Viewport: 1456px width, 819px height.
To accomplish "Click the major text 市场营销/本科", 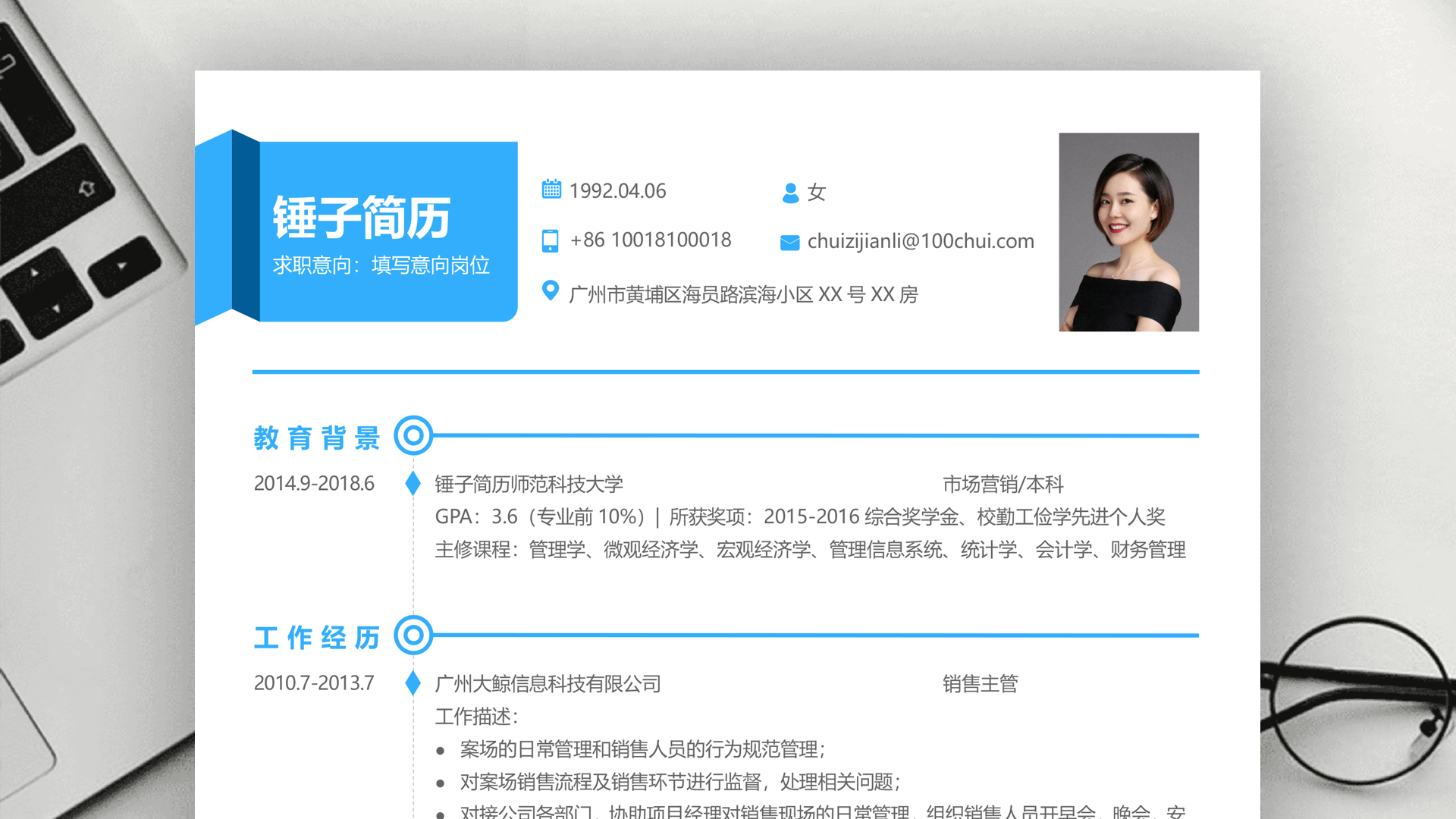I will pyautogui.click(x=1003, y=484).
